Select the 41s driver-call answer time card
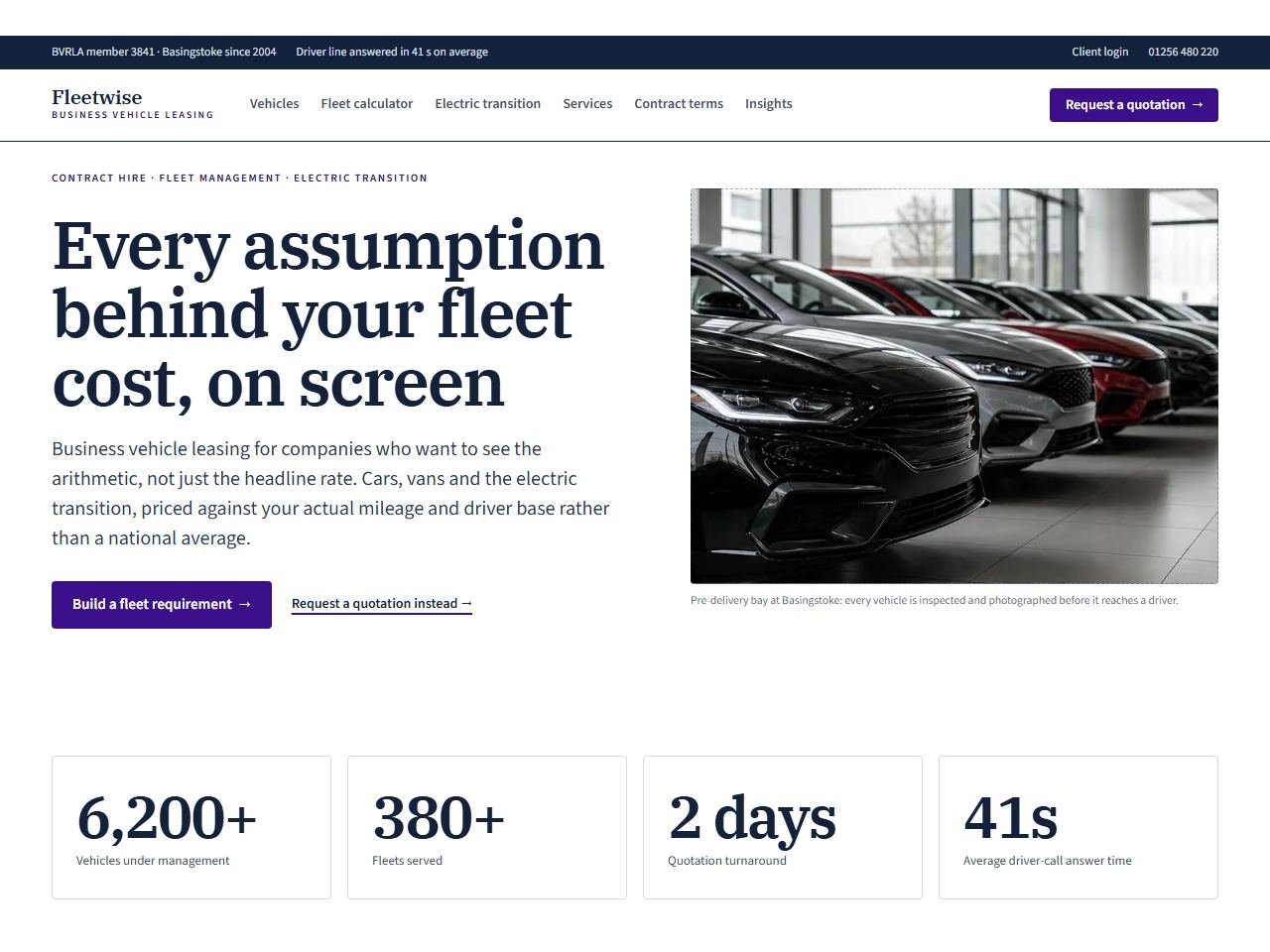The width and height of the screenshot is (1270, 952). click(x=1079, y=828)
